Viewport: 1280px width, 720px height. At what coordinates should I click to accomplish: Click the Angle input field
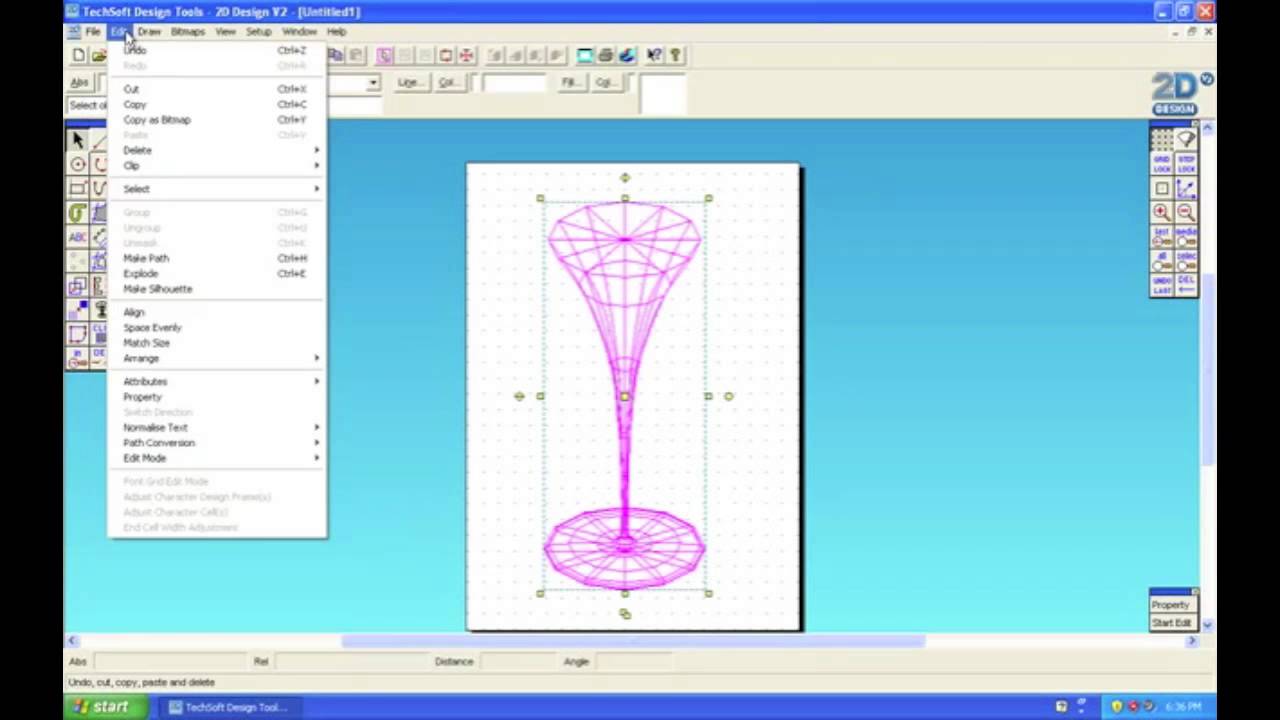(x=636, y=661)
